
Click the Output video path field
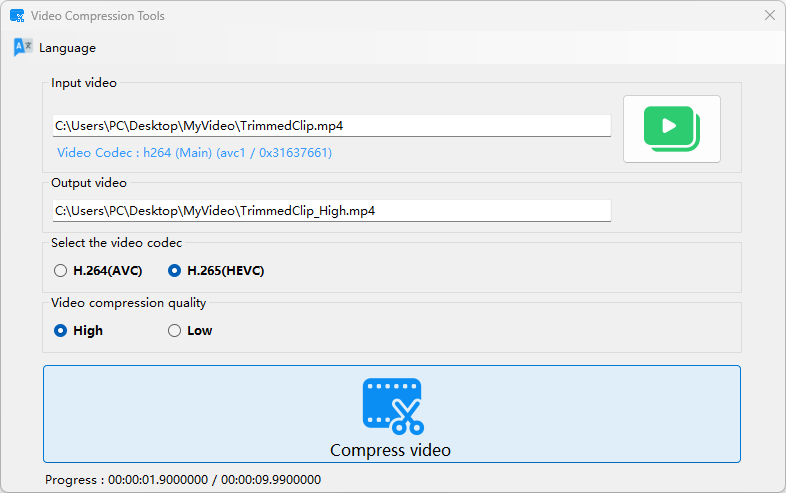[331, 211]
